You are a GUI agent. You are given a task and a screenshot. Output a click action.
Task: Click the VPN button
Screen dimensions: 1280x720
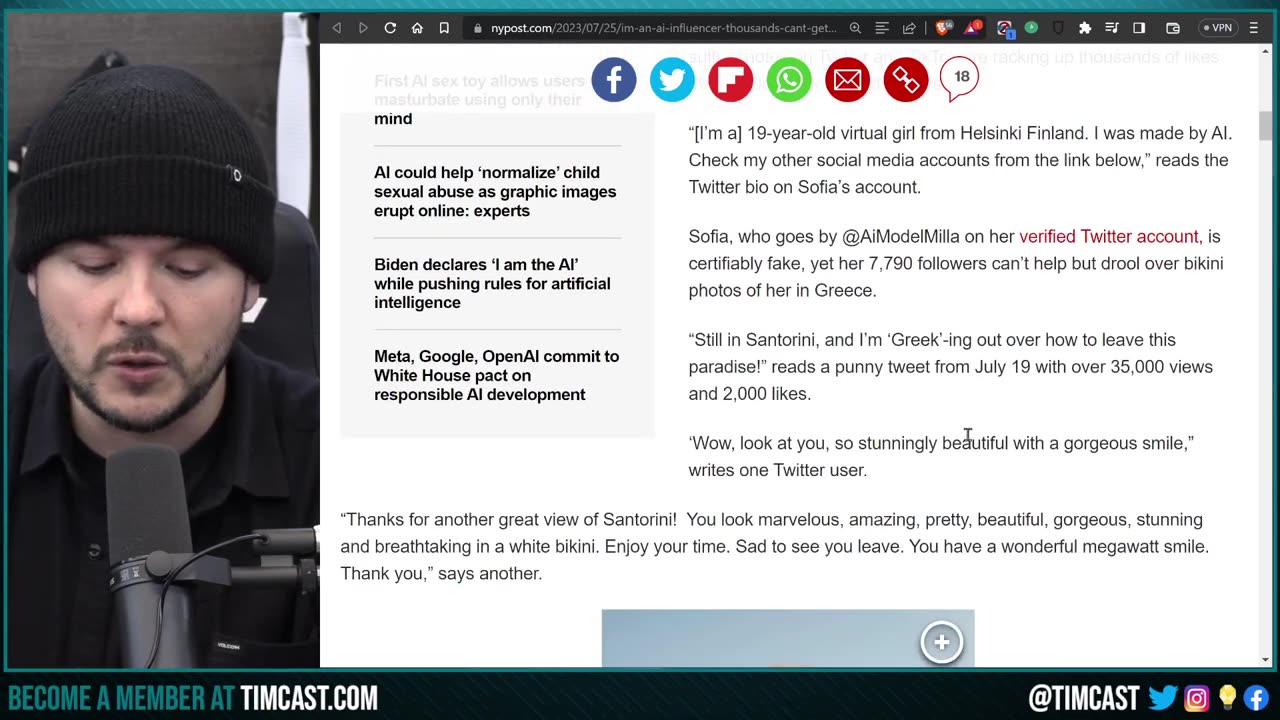point(1217,28)
